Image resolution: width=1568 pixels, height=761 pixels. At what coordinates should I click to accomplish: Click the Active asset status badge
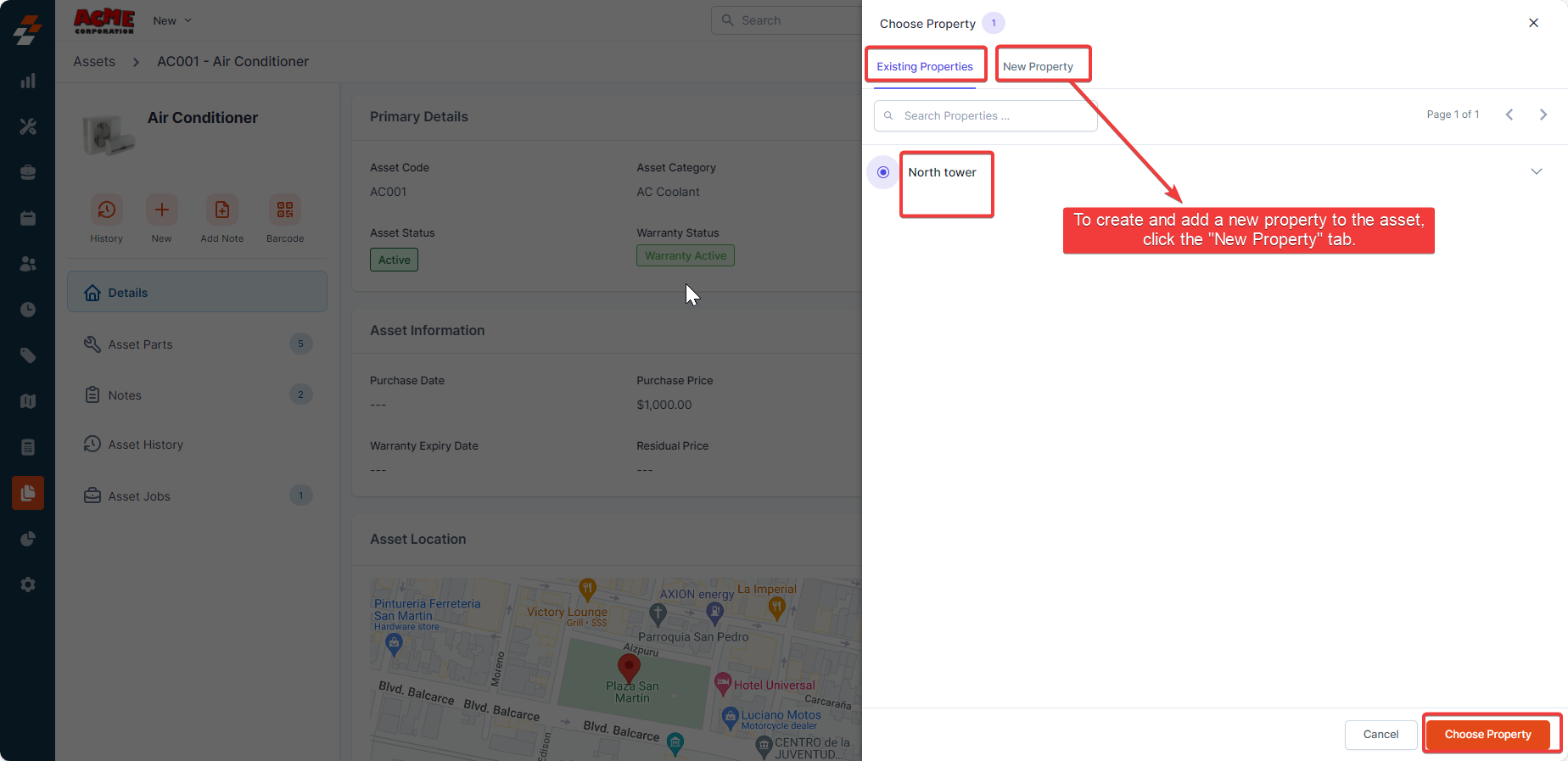(x=394, y=260)
